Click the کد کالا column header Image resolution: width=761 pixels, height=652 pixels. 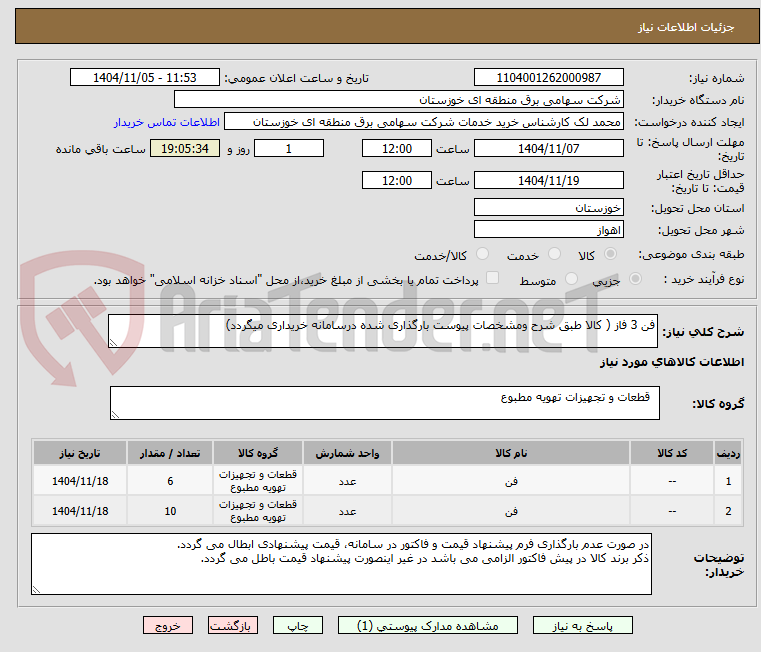click(672, 453)
